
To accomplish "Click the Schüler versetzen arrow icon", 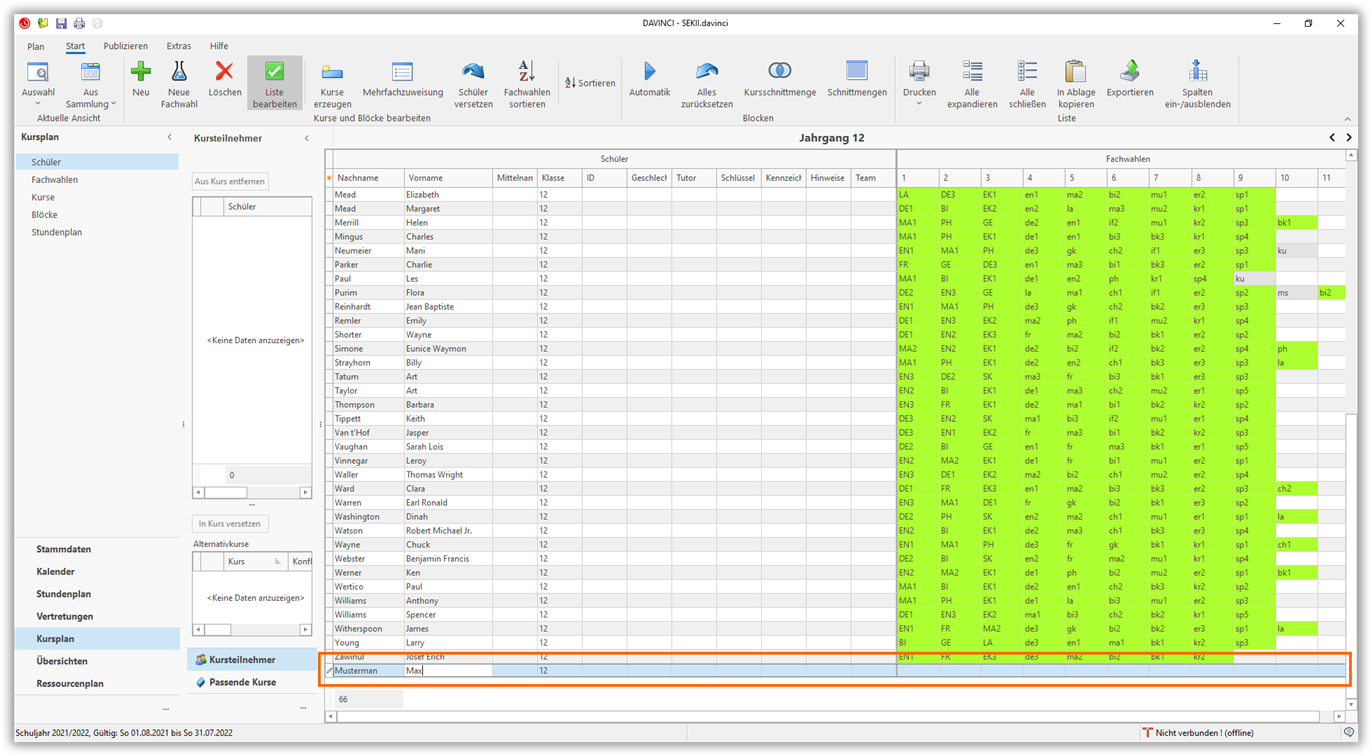I will click(x=473, y=72).
